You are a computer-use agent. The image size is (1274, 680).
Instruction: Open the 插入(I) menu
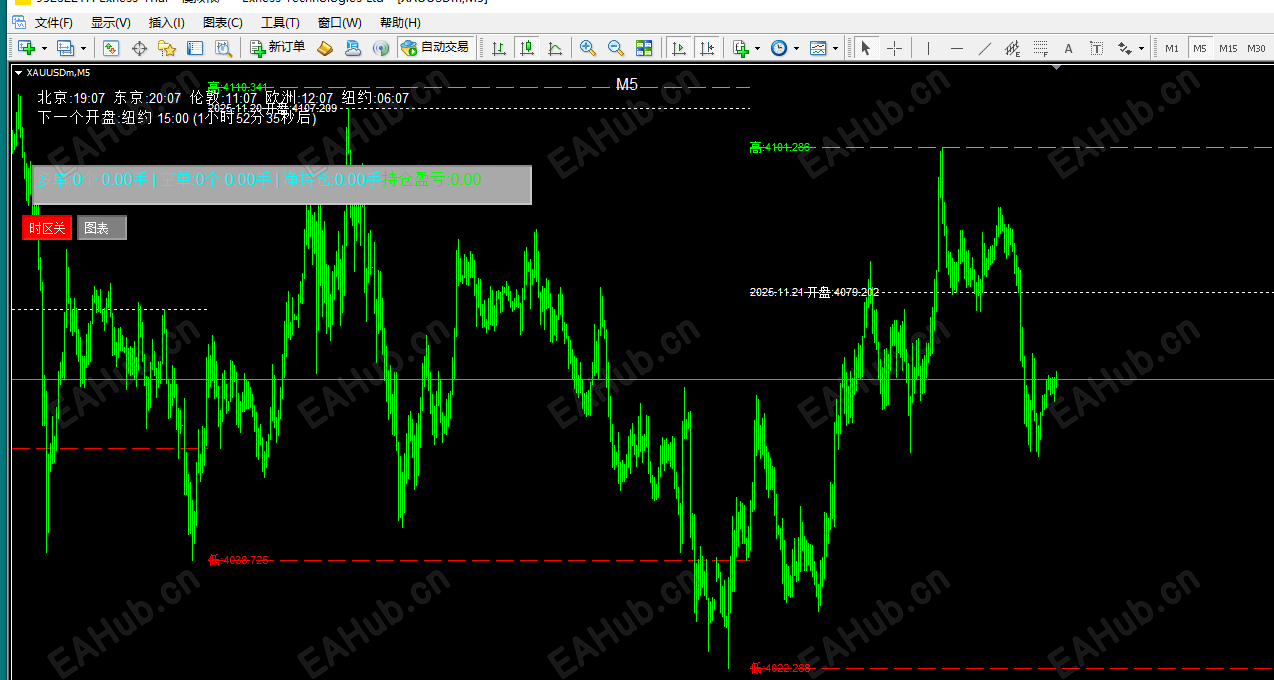point(166,22)
